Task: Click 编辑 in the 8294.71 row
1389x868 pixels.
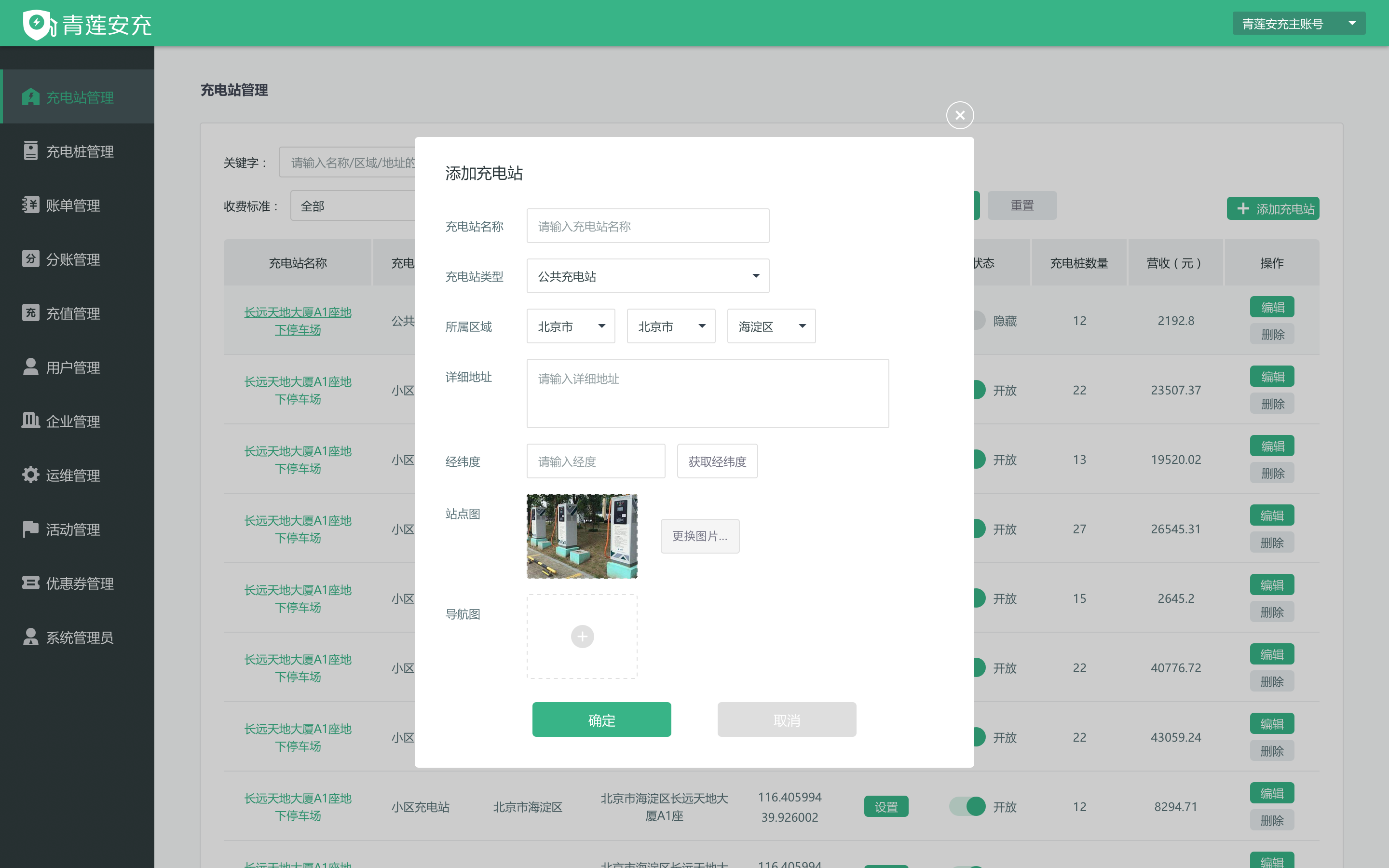Action: [1272, 793]
